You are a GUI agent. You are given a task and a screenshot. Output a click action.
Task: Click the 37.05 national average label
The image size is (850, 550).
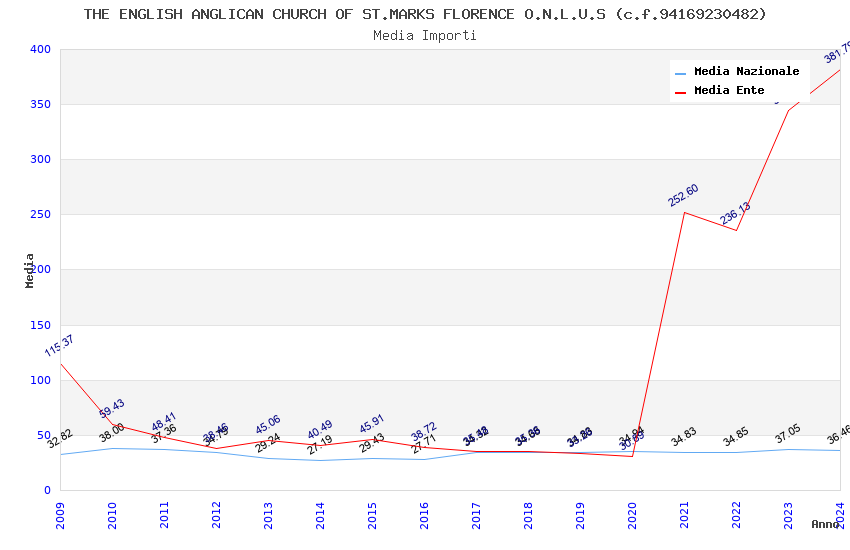point(788,433)
